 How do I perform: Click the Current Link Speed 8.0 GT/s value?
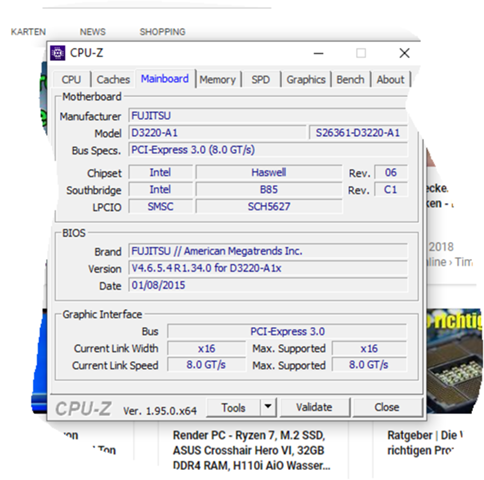[x=206, y=365]
